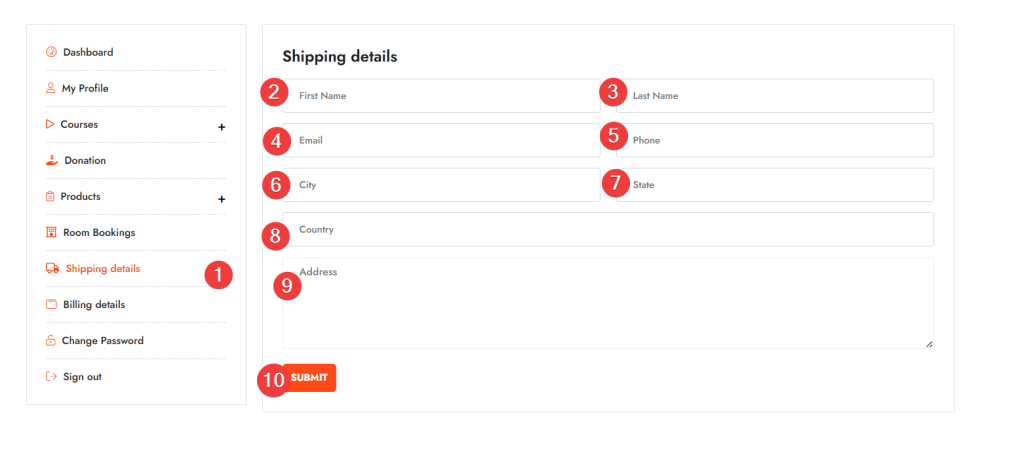
Task: Click the Courses play icon
Action: point(50,124)
